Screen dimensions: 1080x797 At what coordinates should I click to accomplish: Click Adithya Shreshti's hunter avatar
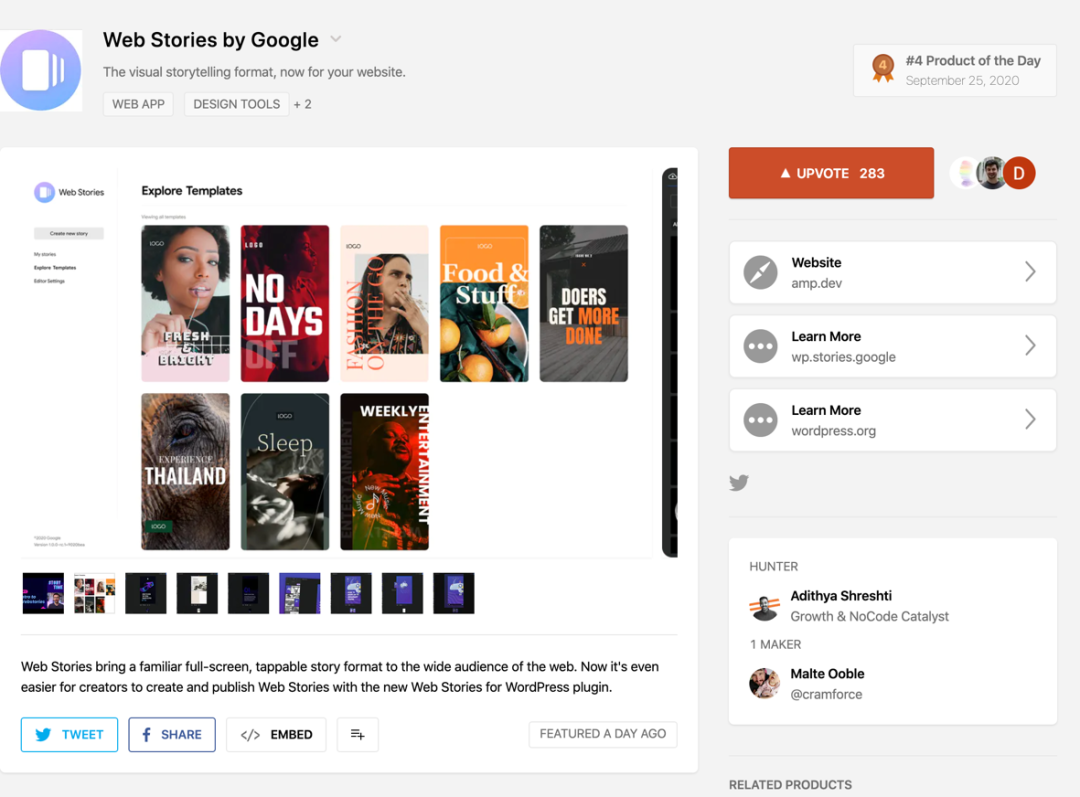point(765,606)
